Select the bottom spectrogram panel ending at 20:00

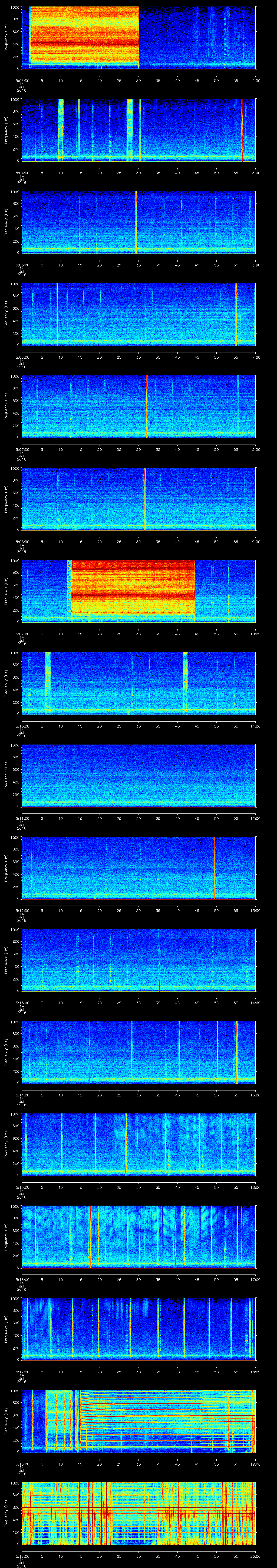(x=139, y=1513)
